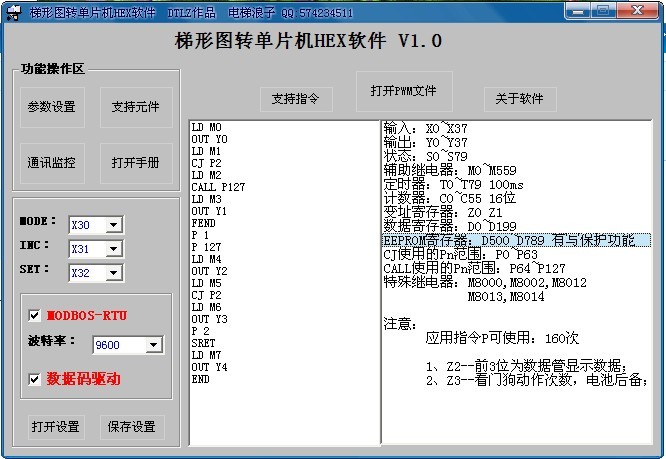
Task: Click the app icon in title bar
Action: (12, 13)
